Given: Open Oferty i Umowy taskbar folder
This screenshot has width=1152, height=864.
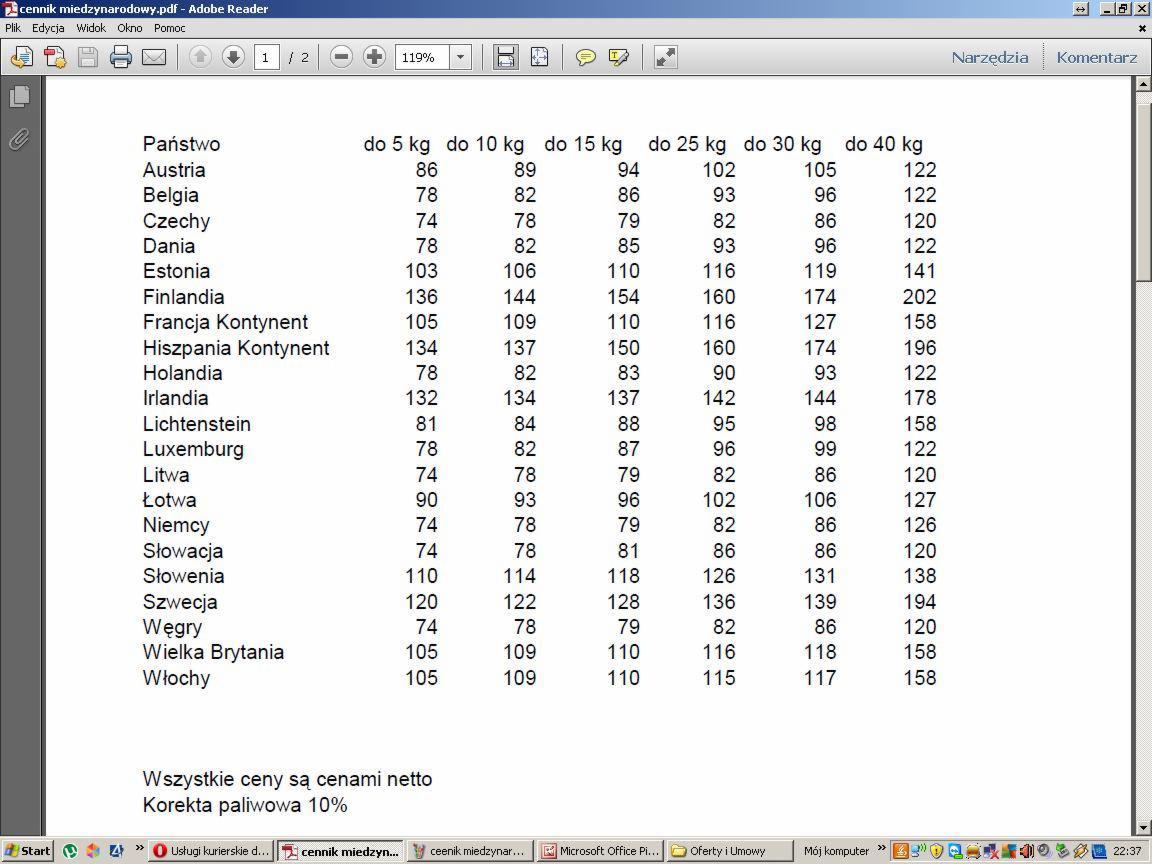Looking at the screenshot, I should tap(730, 851).
